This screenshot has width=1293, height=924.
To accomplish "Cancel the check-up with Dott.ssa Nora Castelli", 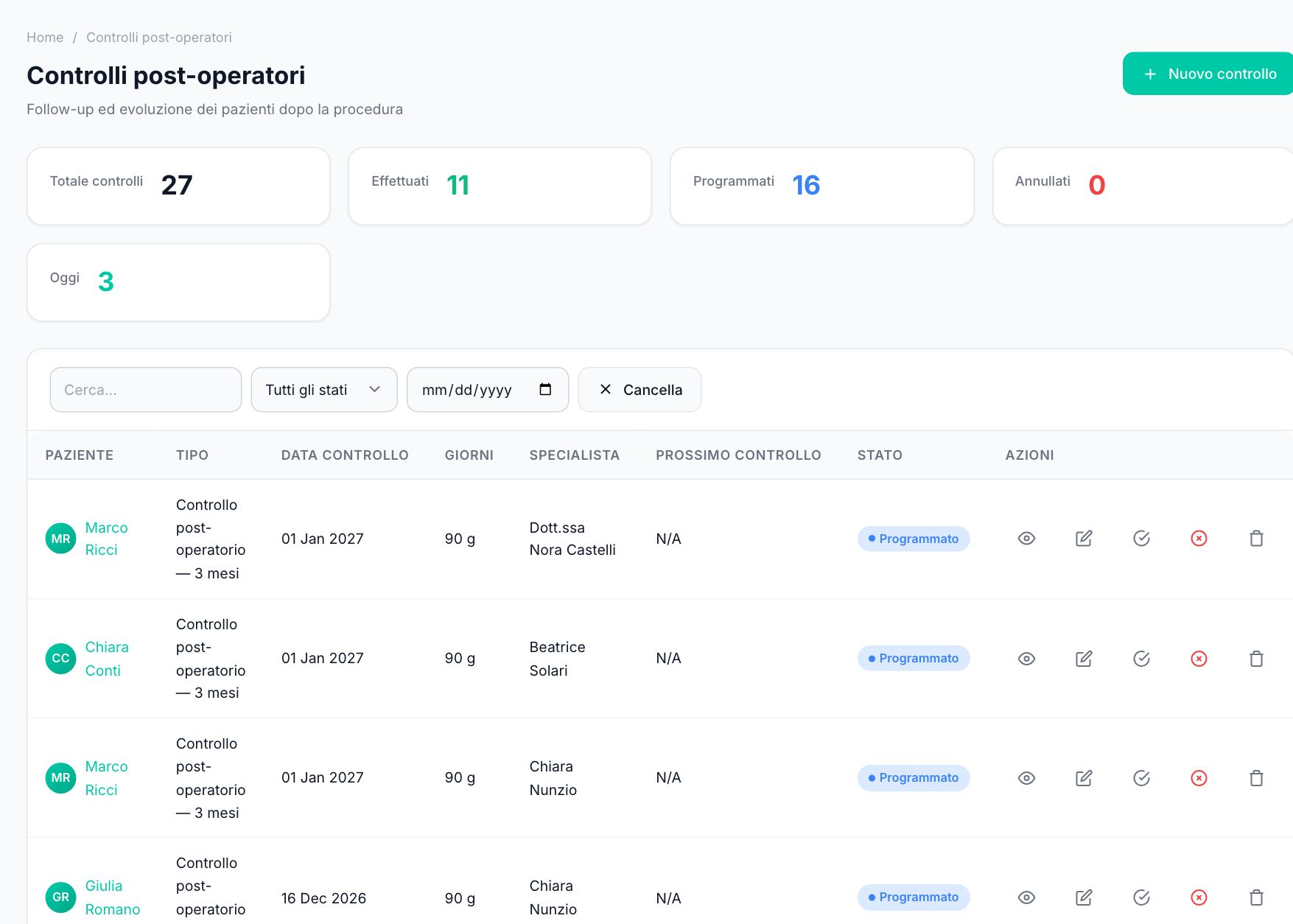I will click(1199, 539).
